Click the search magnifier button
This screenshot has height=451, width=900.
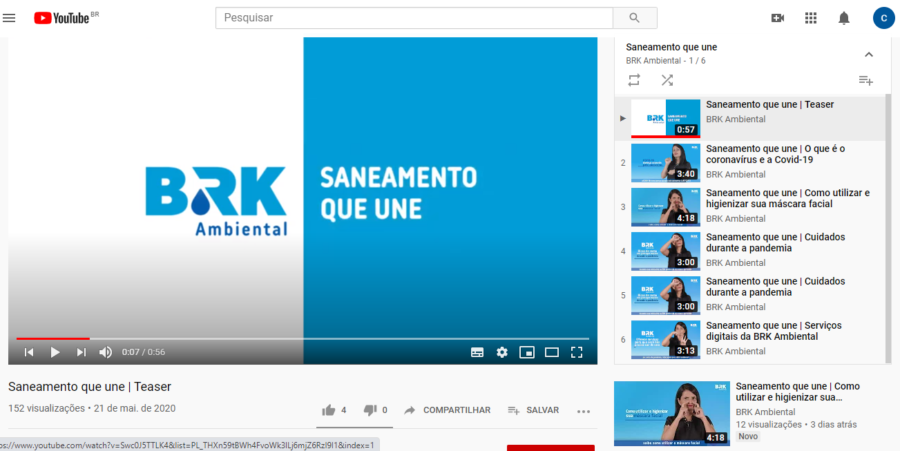point(635,18)
